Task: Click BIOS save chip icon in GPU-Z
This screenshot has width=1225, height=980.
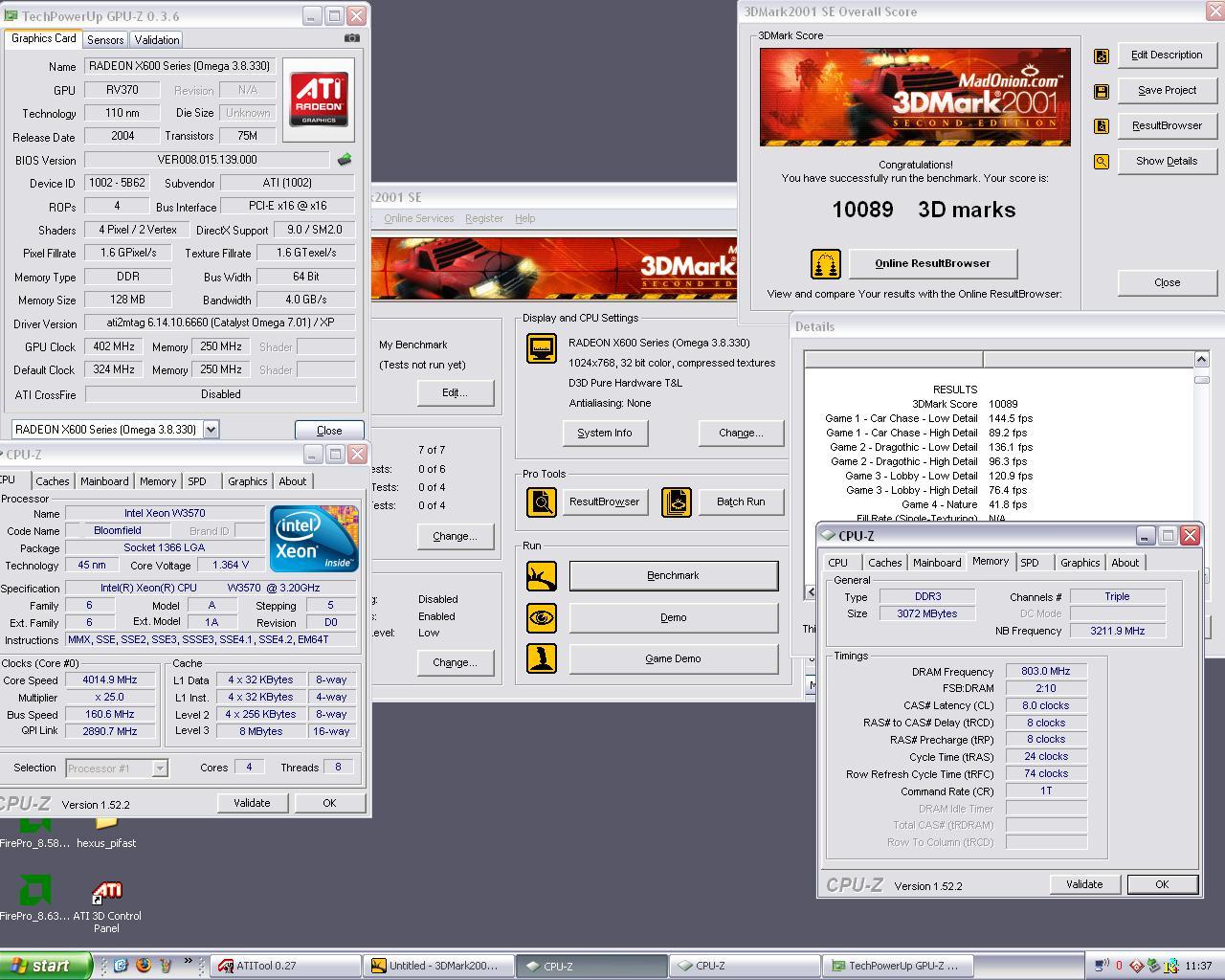Action: (345, 160)
